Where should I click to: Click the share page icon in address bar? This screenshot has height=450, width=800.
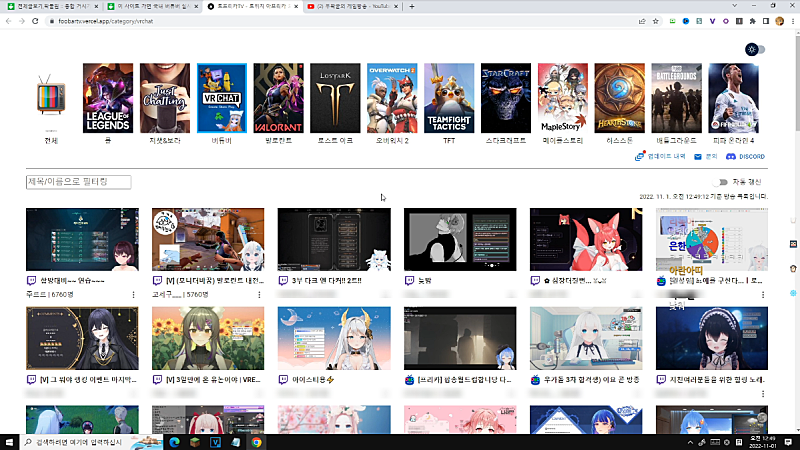(x=642, y=21)
